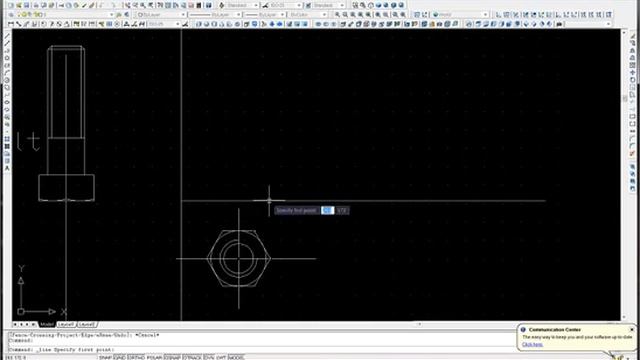Screen dimensions: 640x360
Task: Toggle POLAR tracking in status bar
Action: (154, 358)
